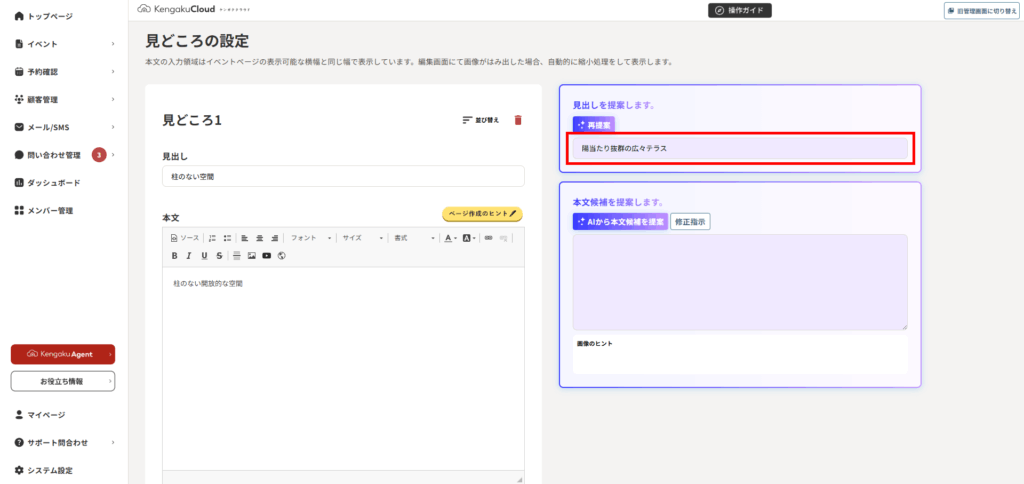Open the background color picker

(x=469, y=238)
